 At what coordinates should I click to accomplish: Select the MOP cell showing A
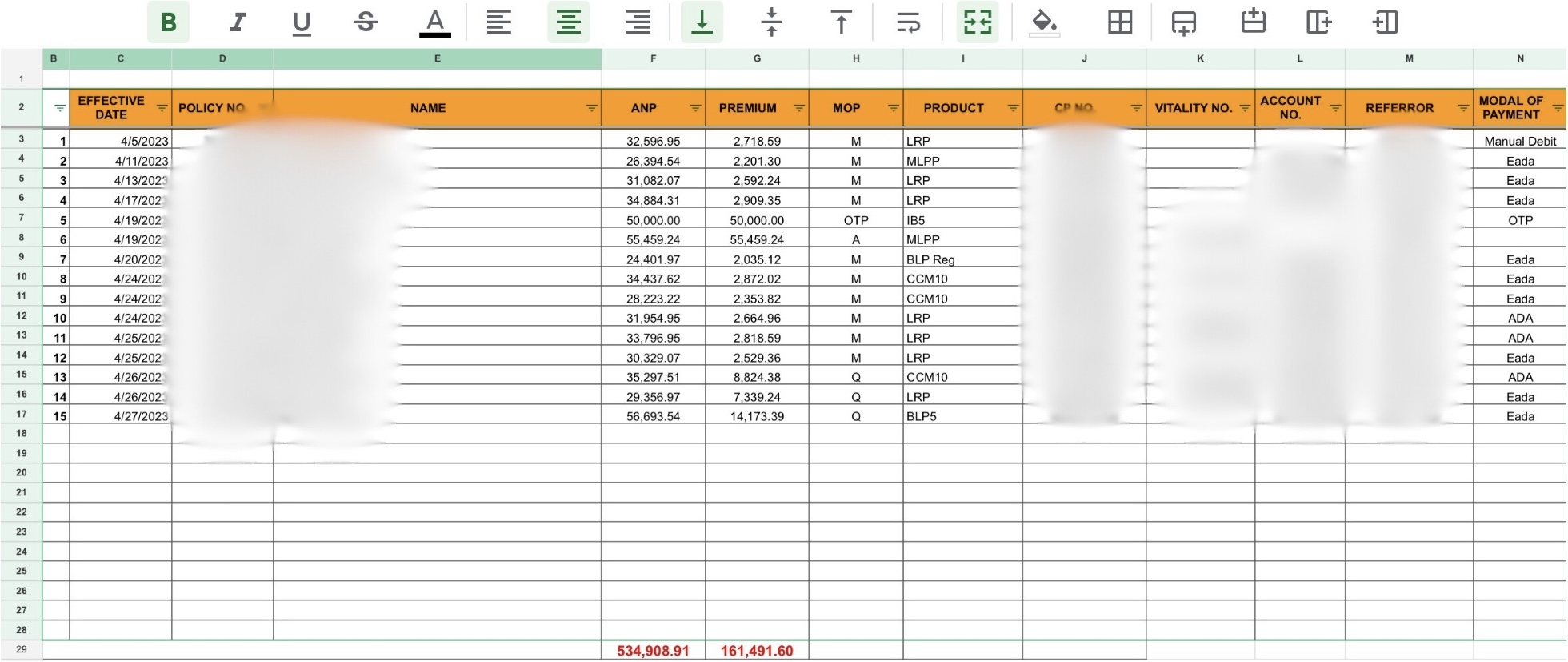coord(856,239)
